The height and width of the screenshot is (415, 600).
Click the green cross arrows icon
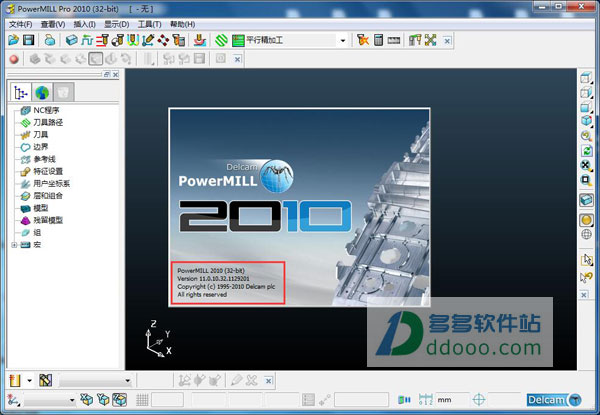[x=430, y=40]
